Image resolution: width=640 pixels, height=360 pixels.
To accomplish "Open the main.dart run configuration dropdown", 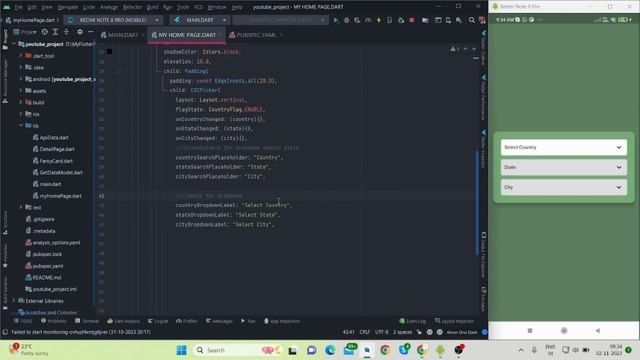I will 200,20.
